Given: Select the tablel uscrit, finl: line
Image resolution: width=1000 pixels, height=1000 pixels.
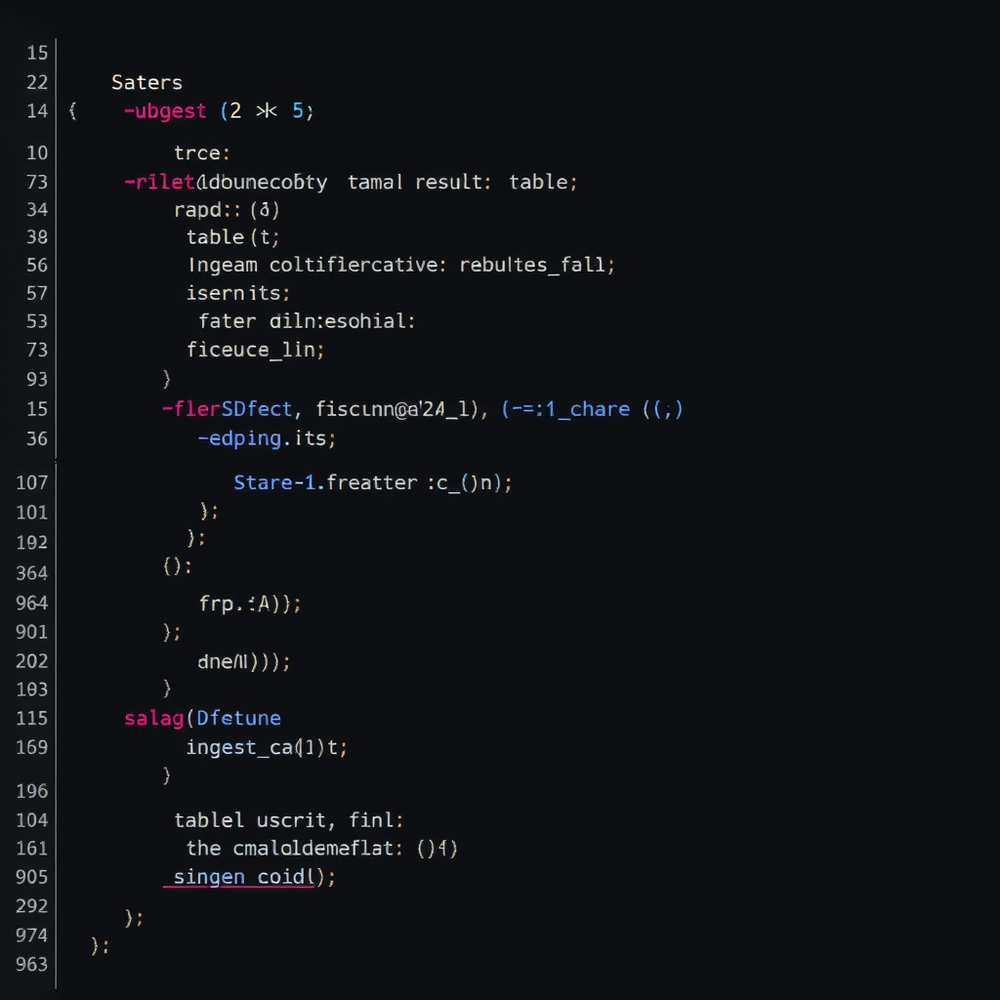Looking at the screenshot, I should (289, 820).
